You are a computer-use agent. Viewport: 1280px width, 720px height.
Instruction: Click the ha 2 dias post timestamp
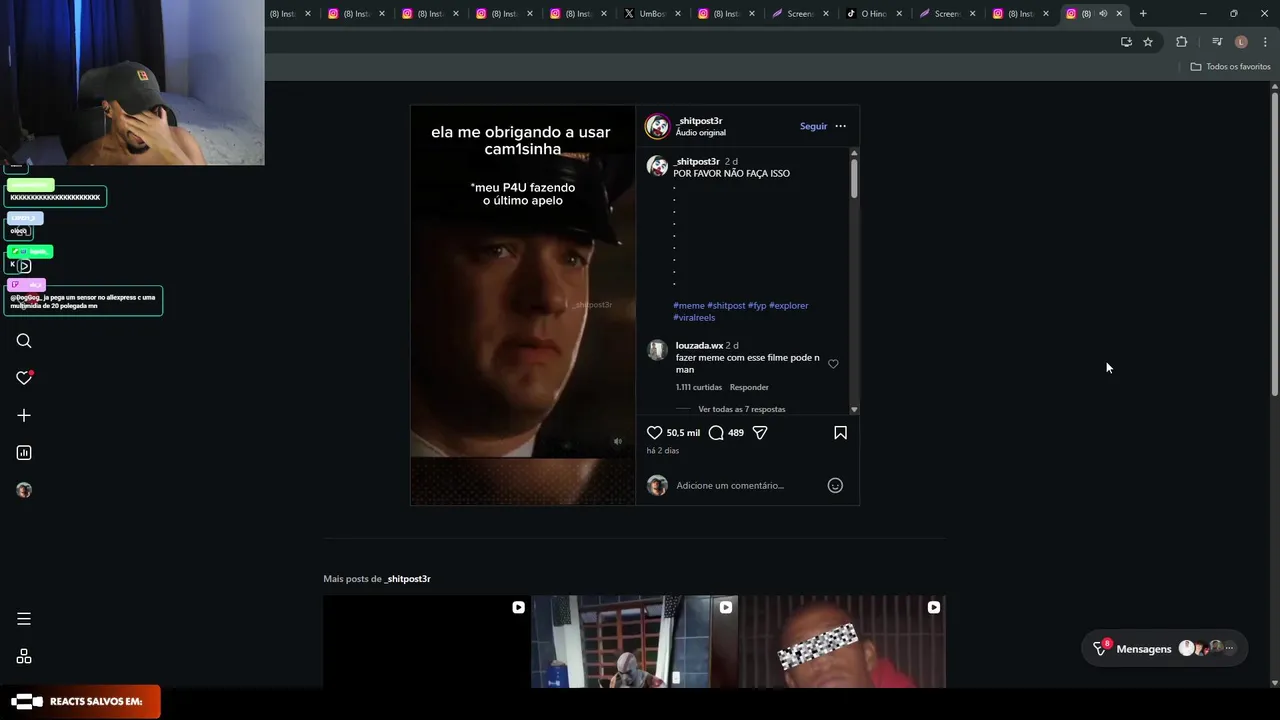coord(662,451)
